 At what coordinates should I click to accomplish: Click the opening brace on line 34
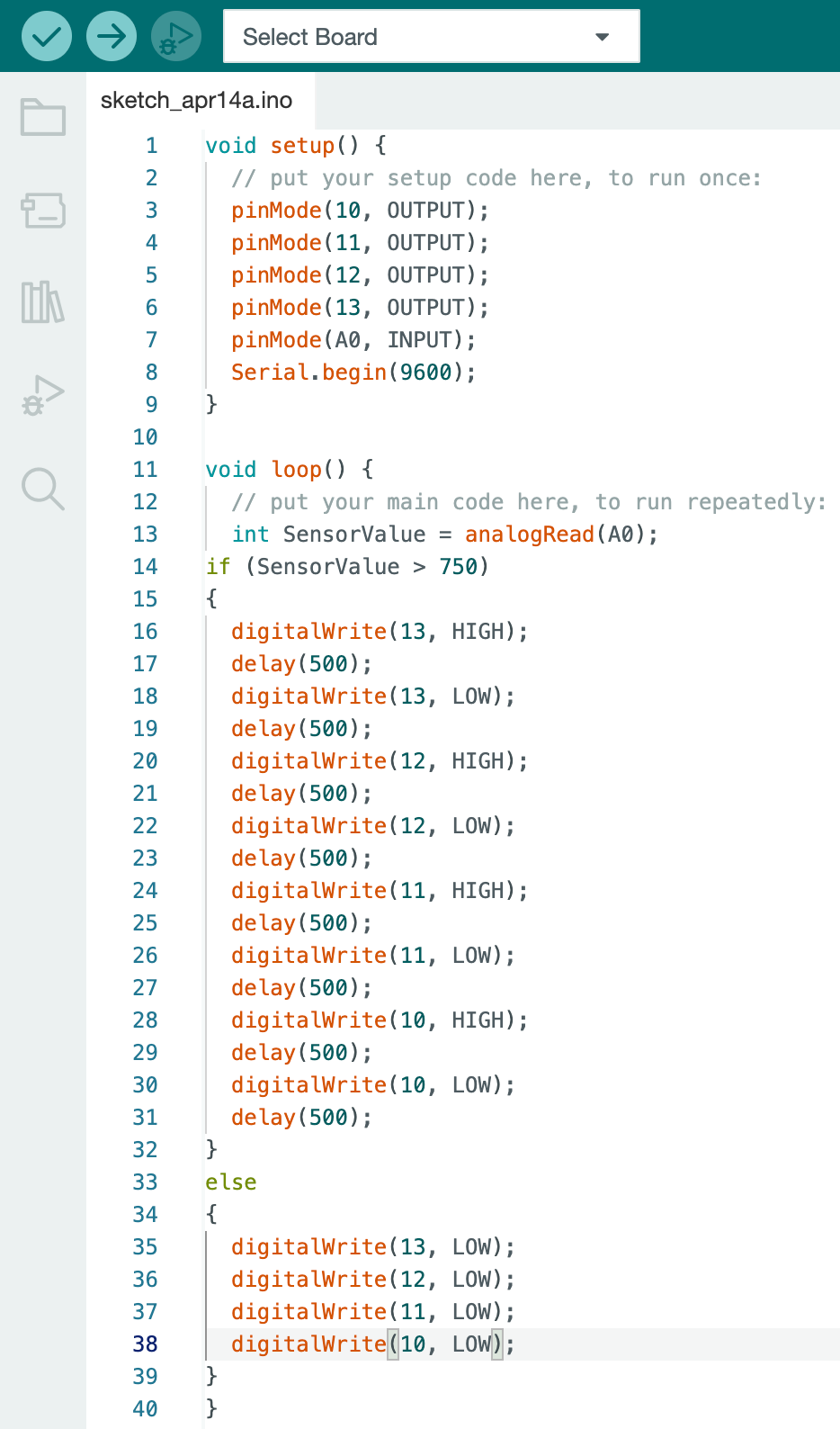click(x=211, y=1215)
